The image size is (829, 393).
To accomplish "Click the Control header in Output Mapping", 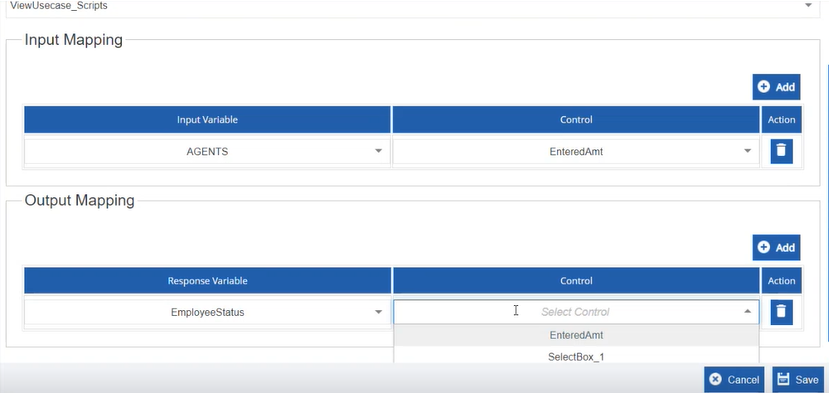I will coord(576,281).
